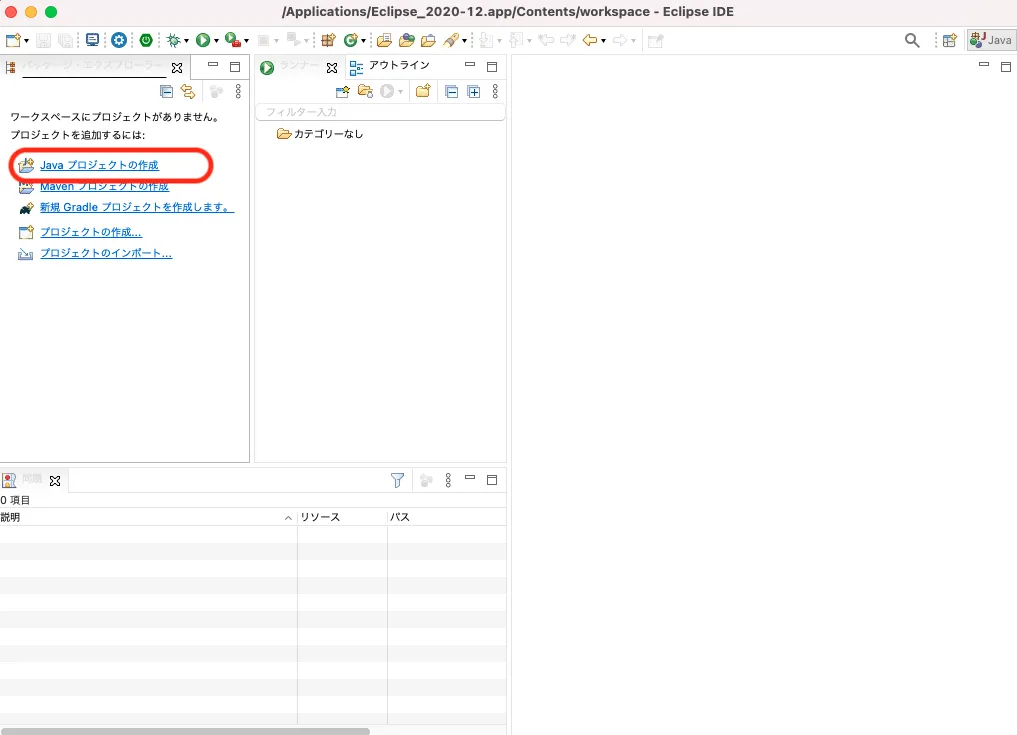The height and width of the screenshot is (735, 1017).
Task: Click the Open Task folder icon
Action: click(428, 40)
